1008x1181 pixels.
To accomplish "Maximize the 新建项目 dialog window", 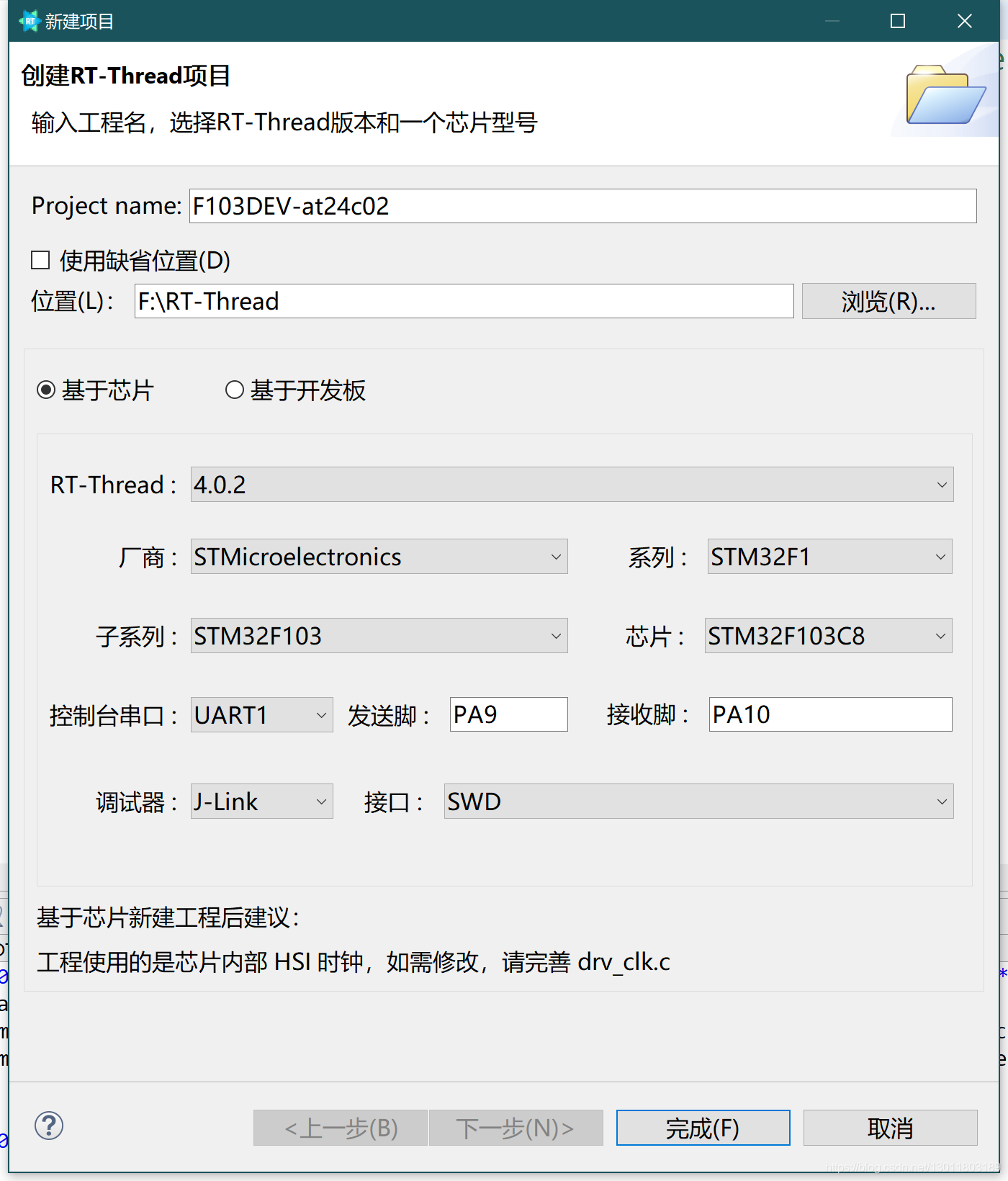I will 898,21.
